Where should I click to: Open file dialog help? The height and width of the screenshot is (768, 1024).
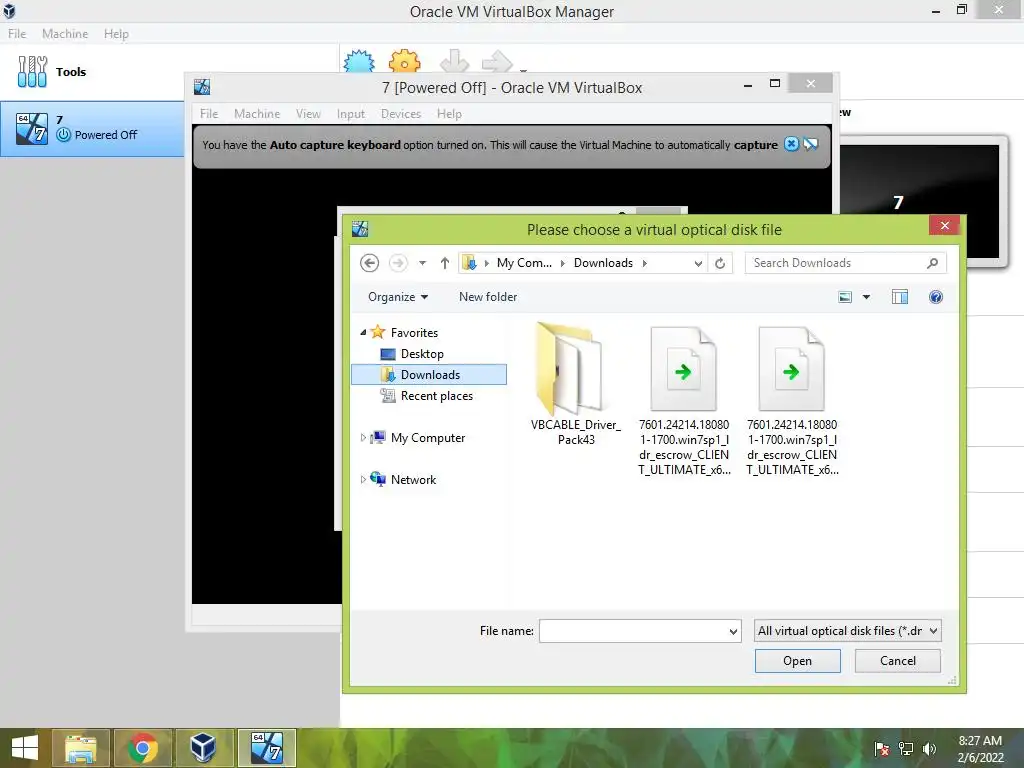coord(936,297)
